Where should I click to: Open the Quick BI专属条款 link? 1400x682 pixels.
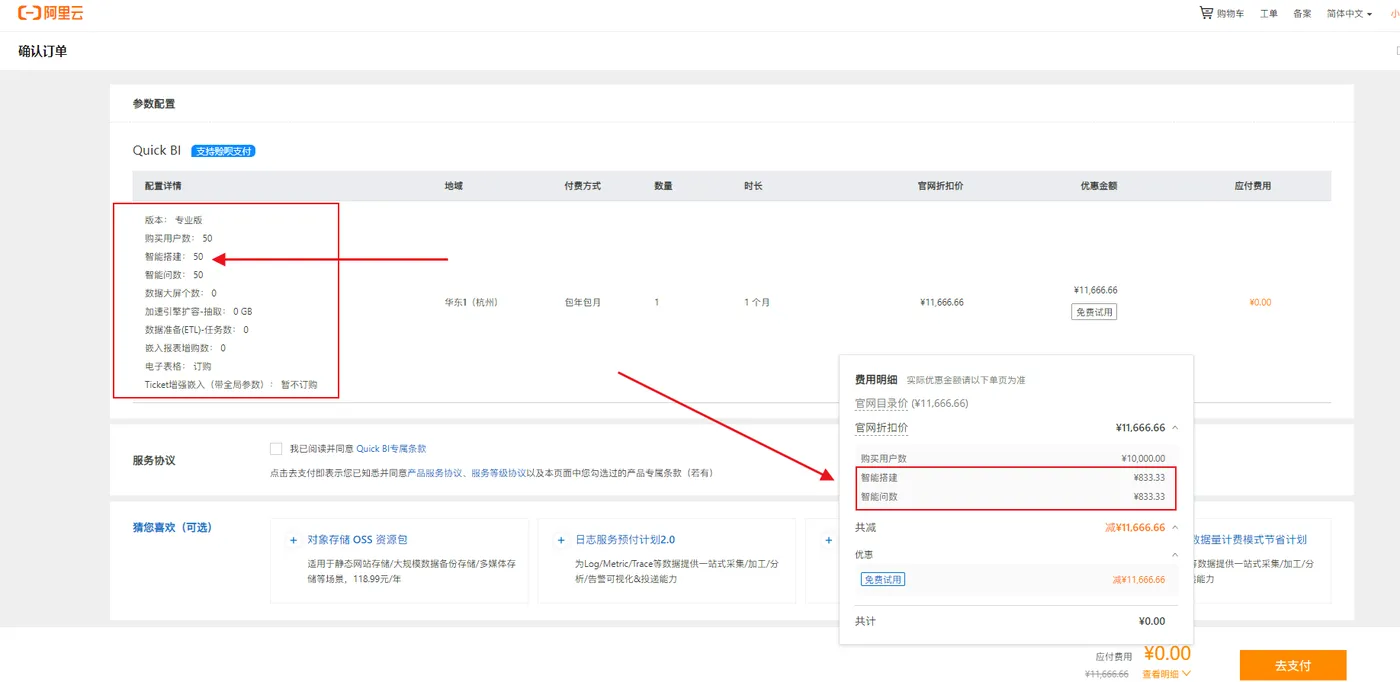[391, 449]
